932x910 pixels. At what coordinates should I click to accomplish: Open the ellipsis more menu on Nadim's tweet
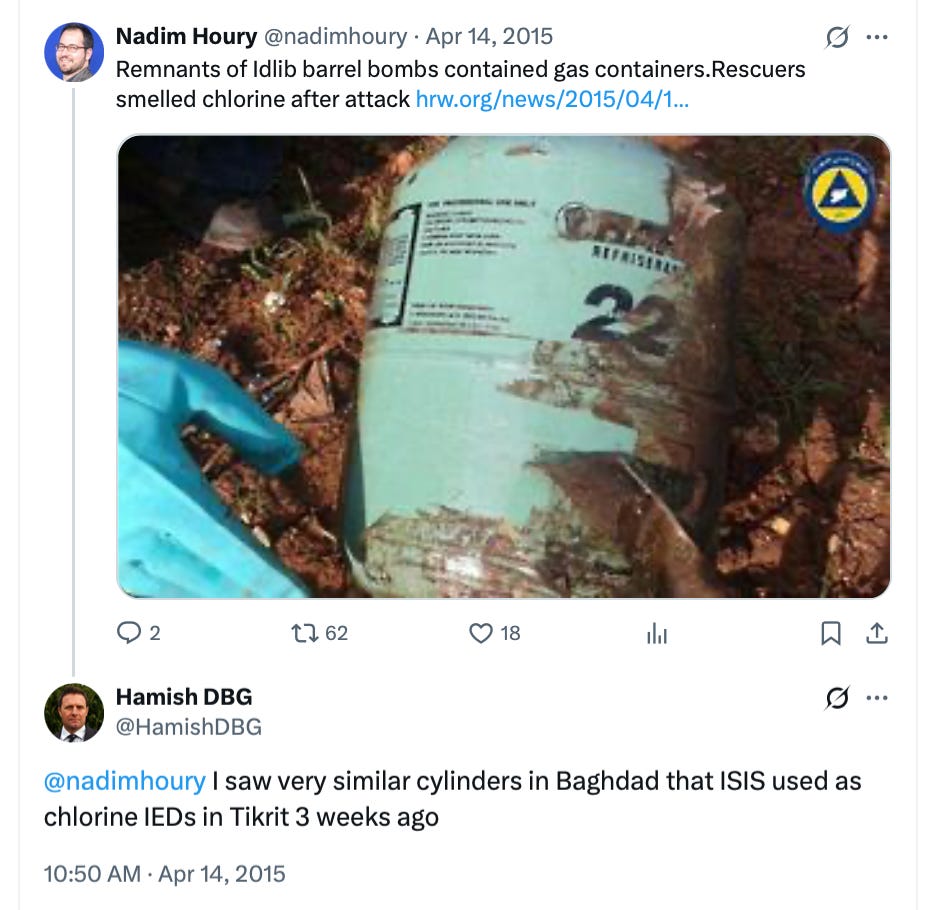pyautogui.click(x=877, y=36)
